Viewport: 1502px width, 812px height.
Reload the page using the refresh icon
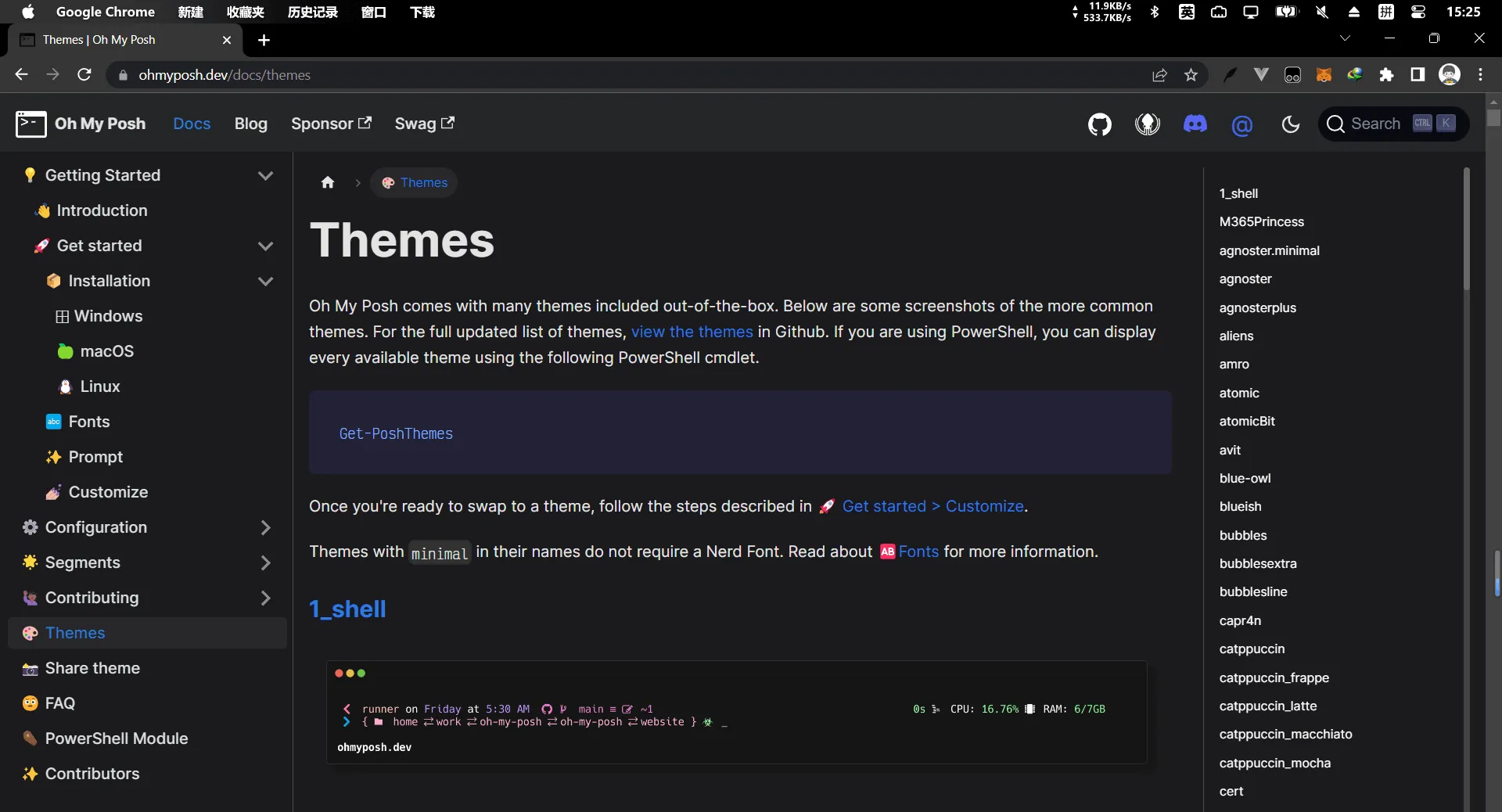pyautogui.click(x=84, y=74)
